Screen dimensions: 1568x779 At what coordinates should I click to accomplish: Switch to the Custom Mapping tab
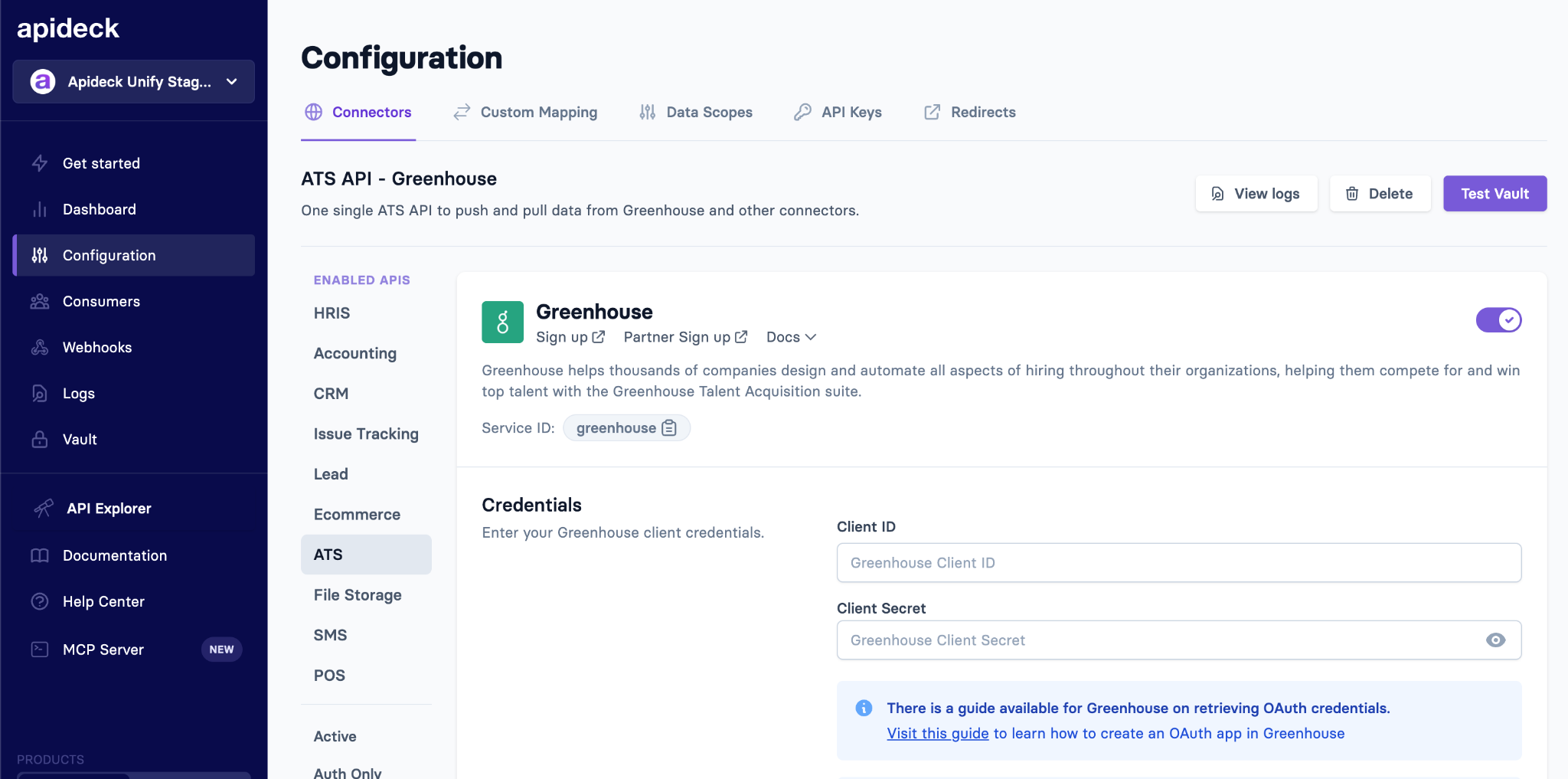[x=525, y=112]
